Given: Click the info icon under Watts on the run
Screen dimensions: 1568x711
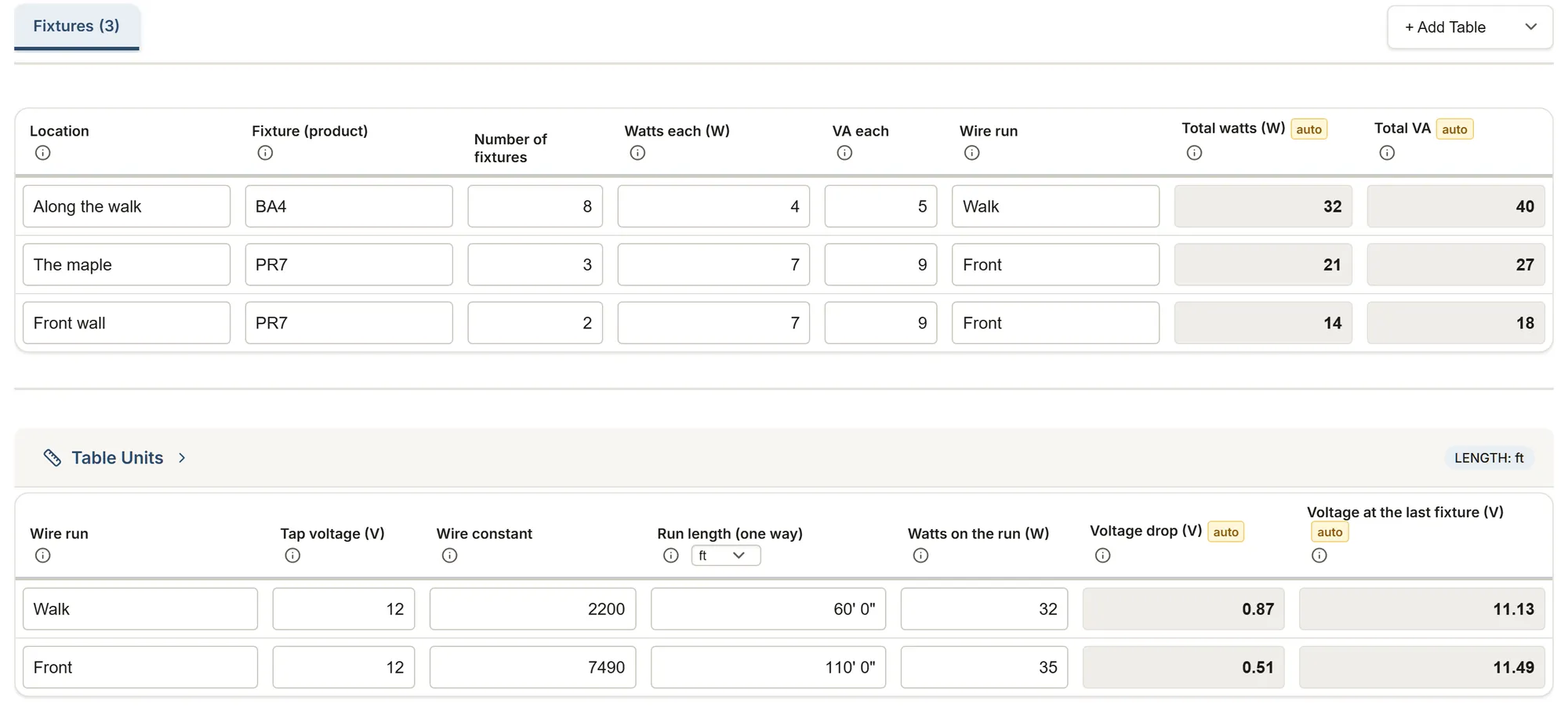Looking at the screenshot, I should coord(921,555).
